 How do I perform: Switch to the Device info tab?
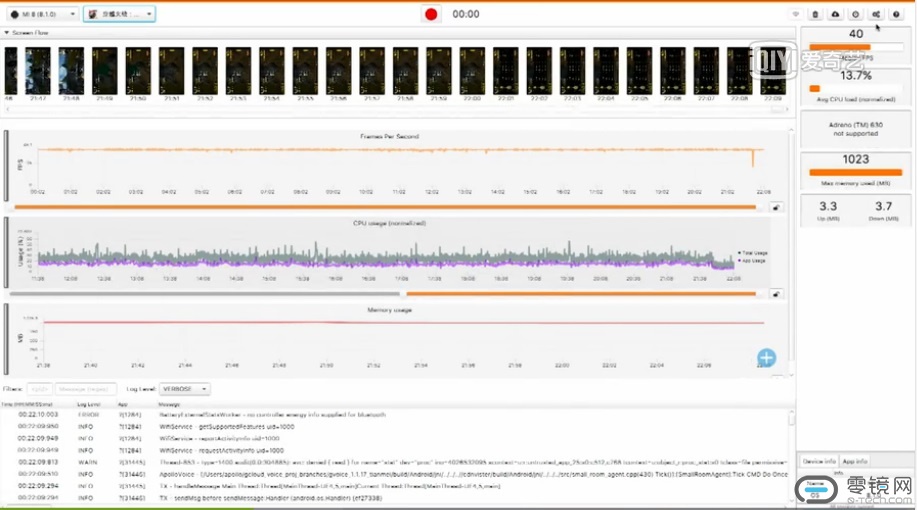tap(819, 461)
